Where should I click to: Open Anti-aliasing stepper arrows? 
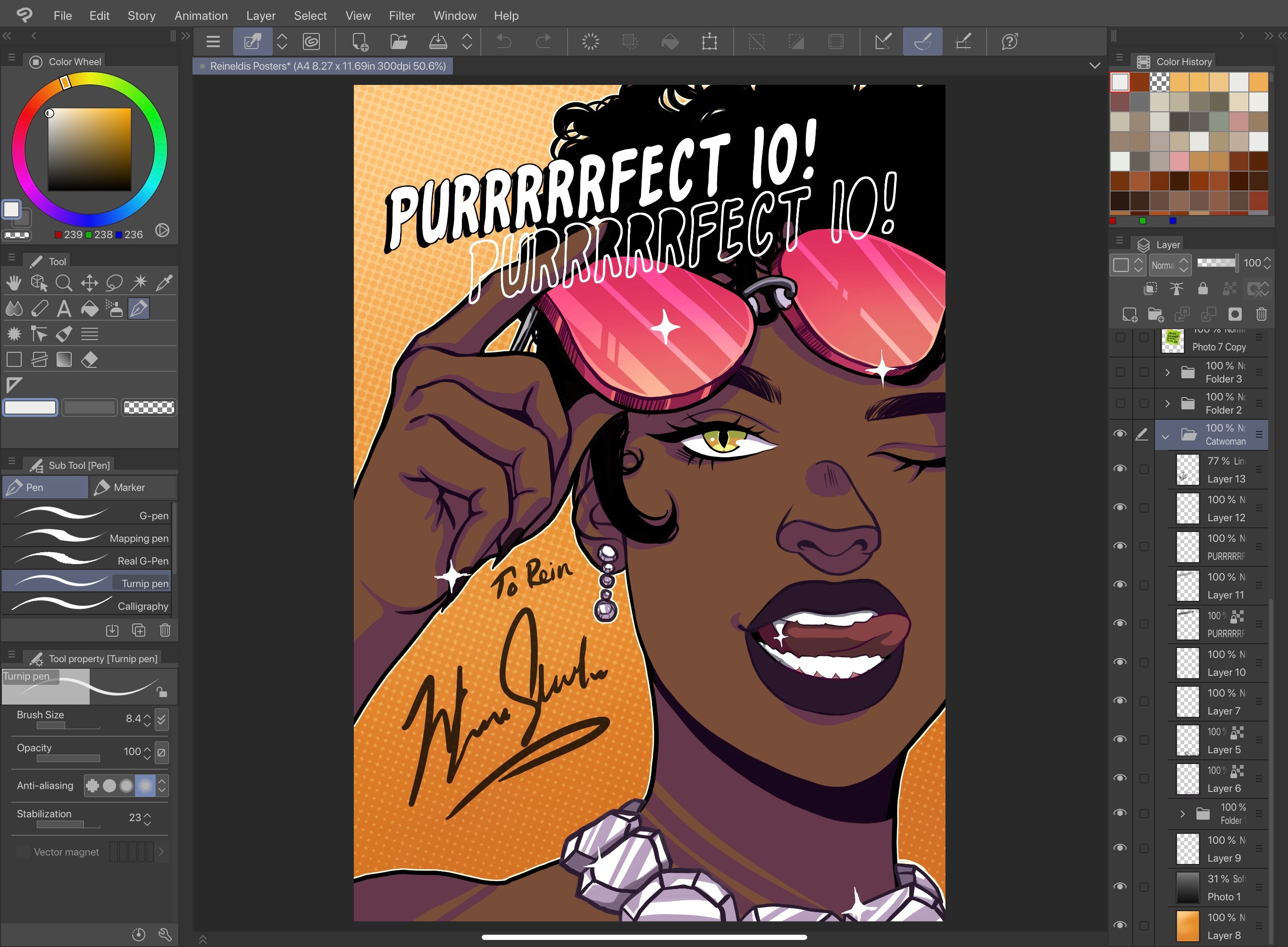162,785
